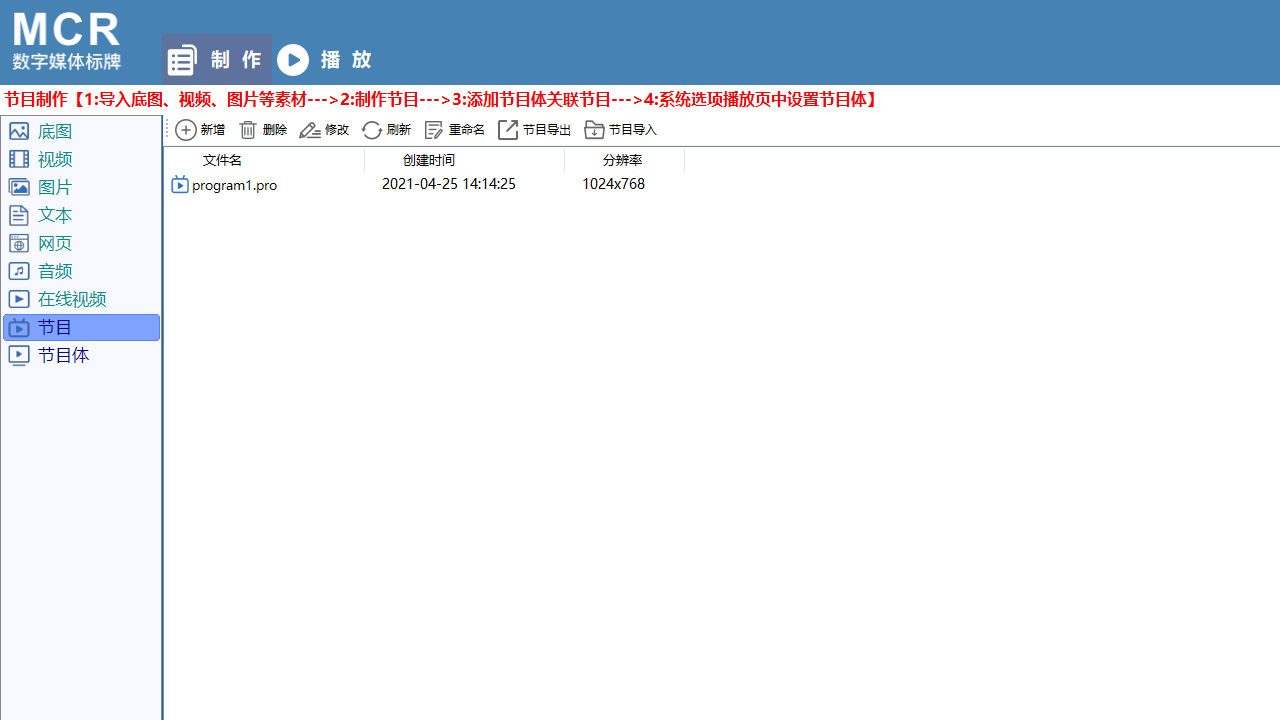Image resolution: width=1280 pixels, height=720 pixels.
Task: Refresh the program list with 刷新
Action: (386, 130)
